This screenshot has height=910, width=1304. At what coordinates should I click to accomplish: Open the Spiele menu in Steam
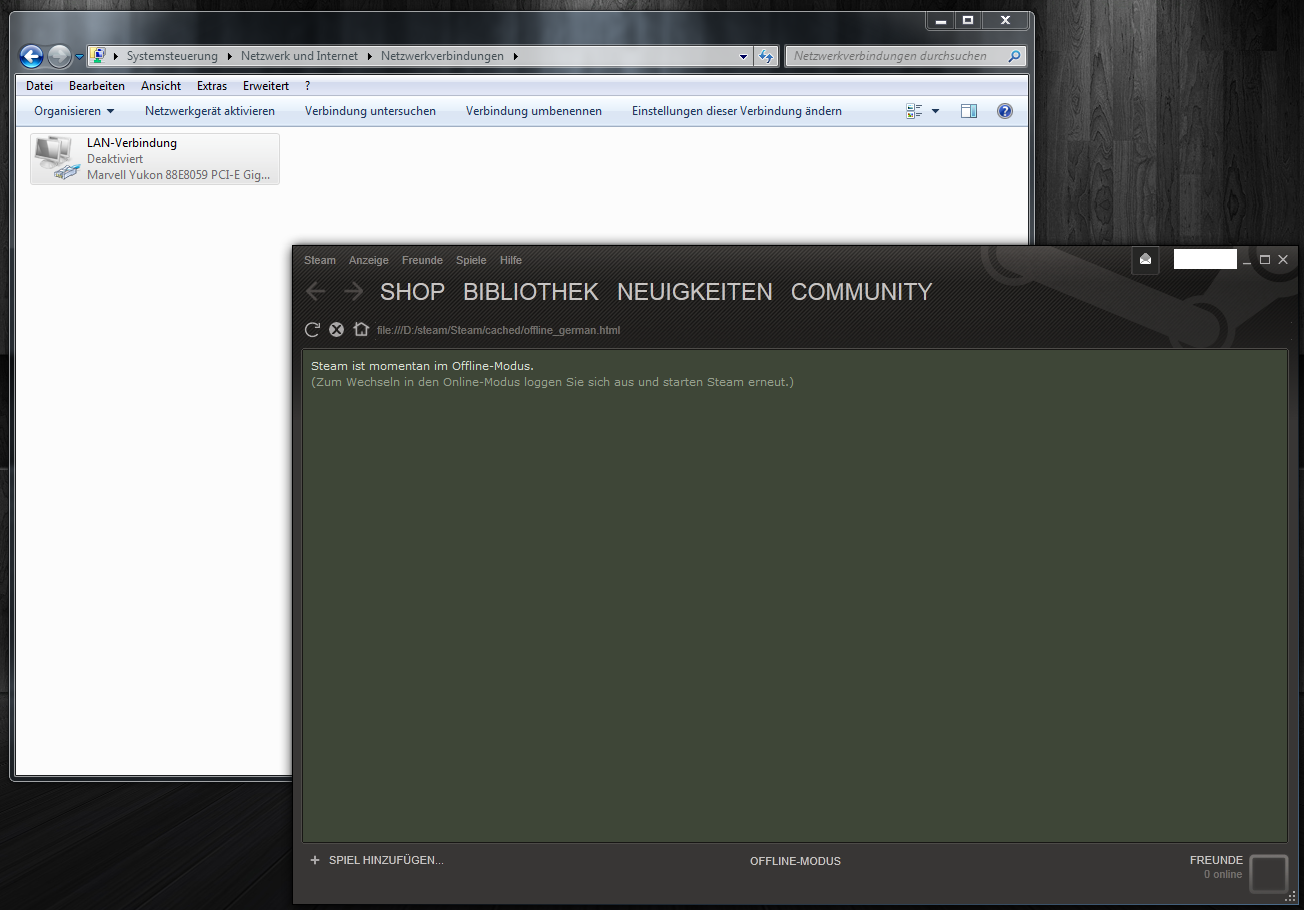pos(471,260)
